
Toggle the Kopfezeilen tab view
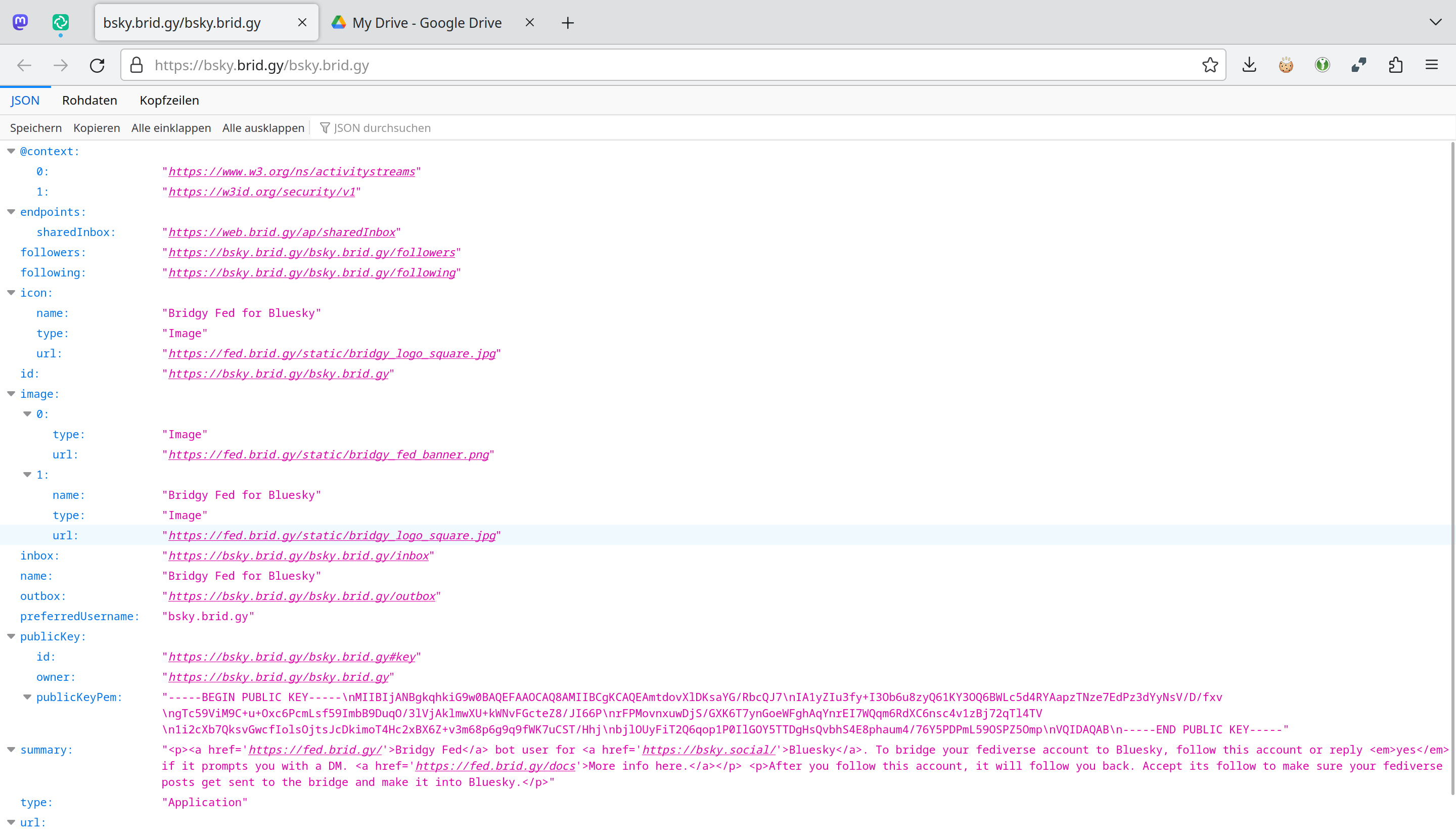pos(169,100)
